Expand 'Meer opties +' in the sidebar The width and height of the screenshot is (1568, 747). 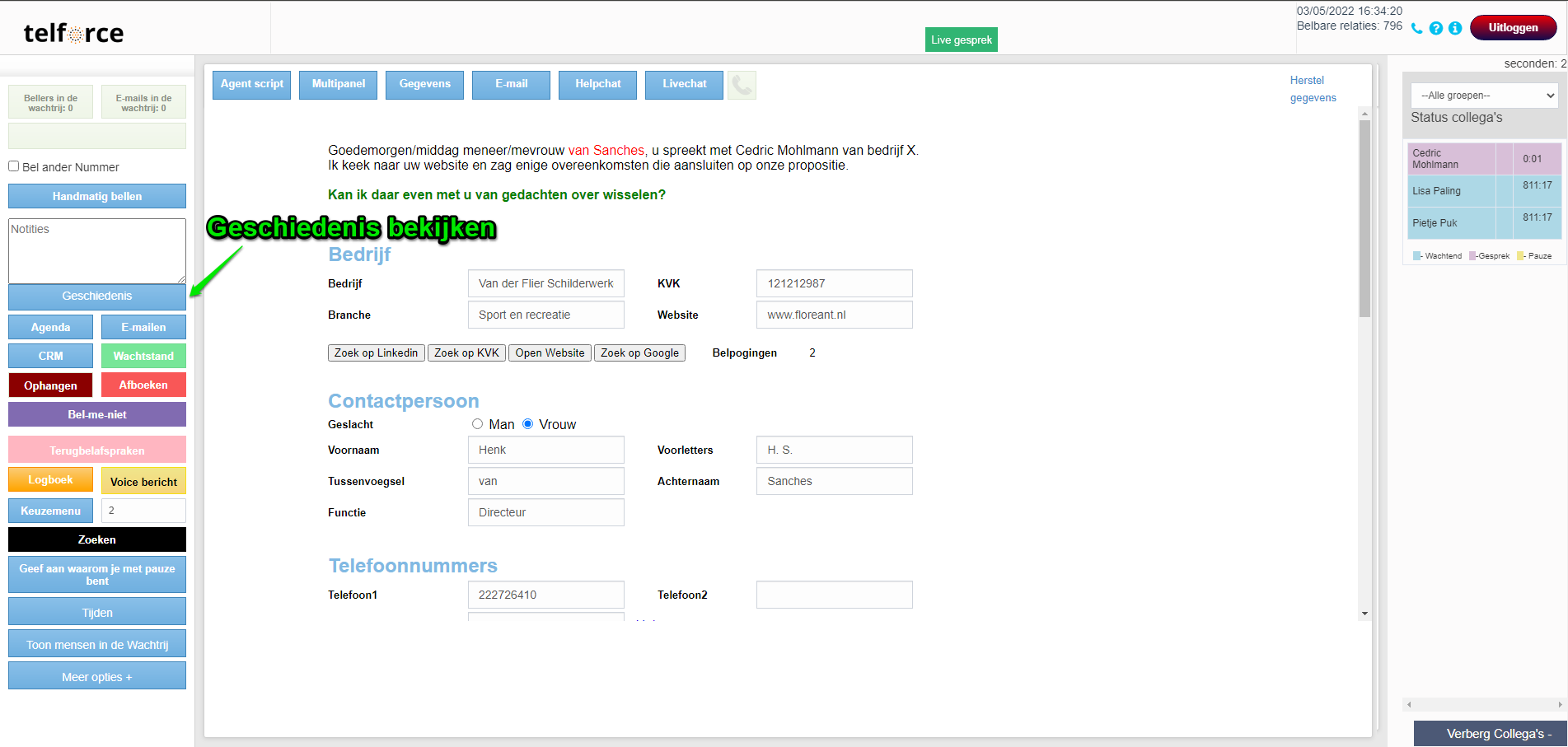[97, 676]
